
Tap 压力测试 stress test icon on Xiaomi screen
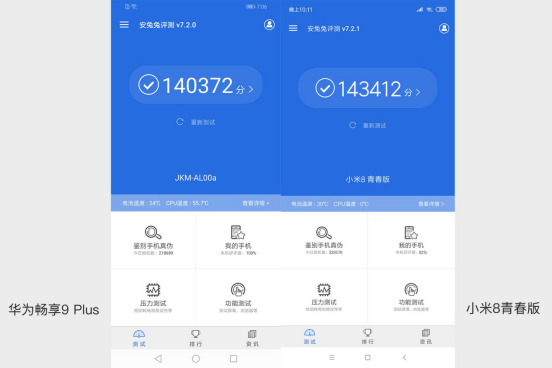coord(324,289)
